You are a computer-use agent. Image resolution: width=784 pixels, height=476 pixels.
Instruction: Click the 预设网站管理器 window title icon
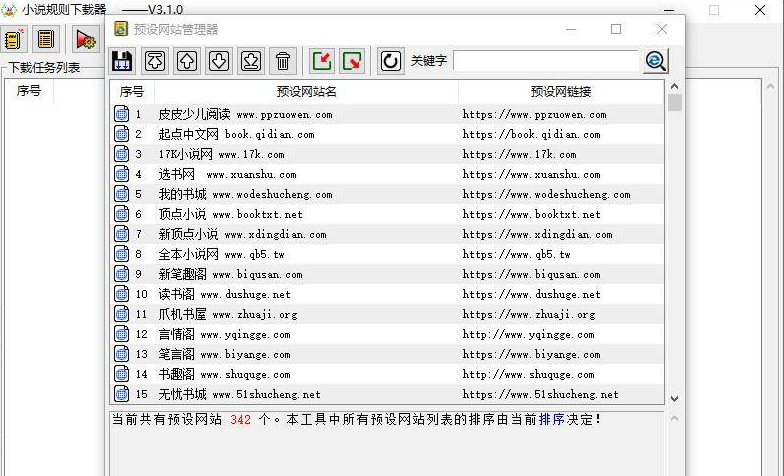click(120, 29)
